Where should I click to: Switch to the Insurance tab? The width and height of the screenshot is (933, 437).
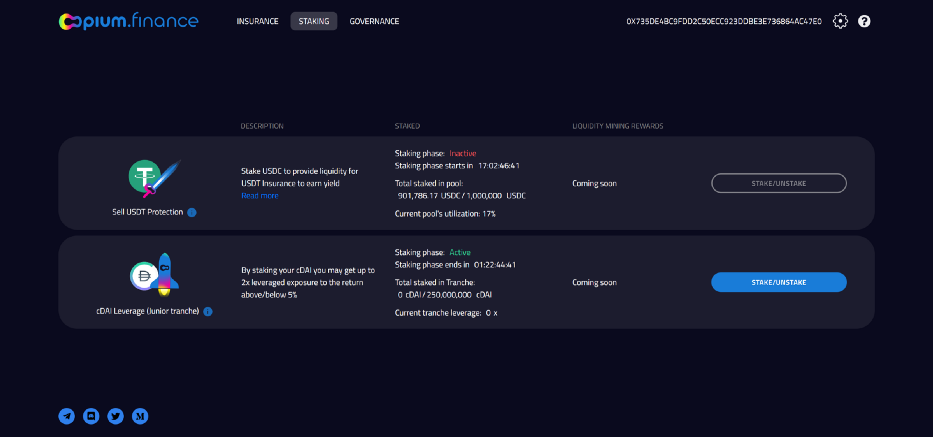point(257,21)
